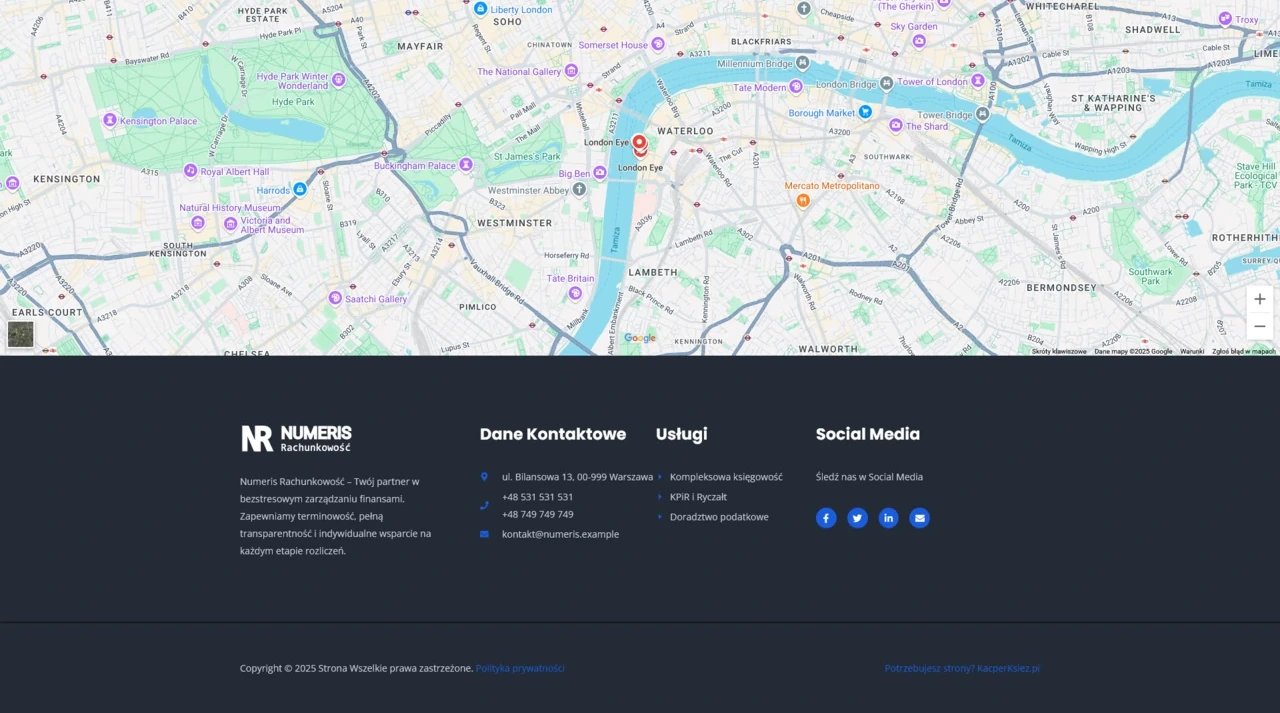Click the red London Eye map pin
1280x713 pixels.
tap(640, 146)
